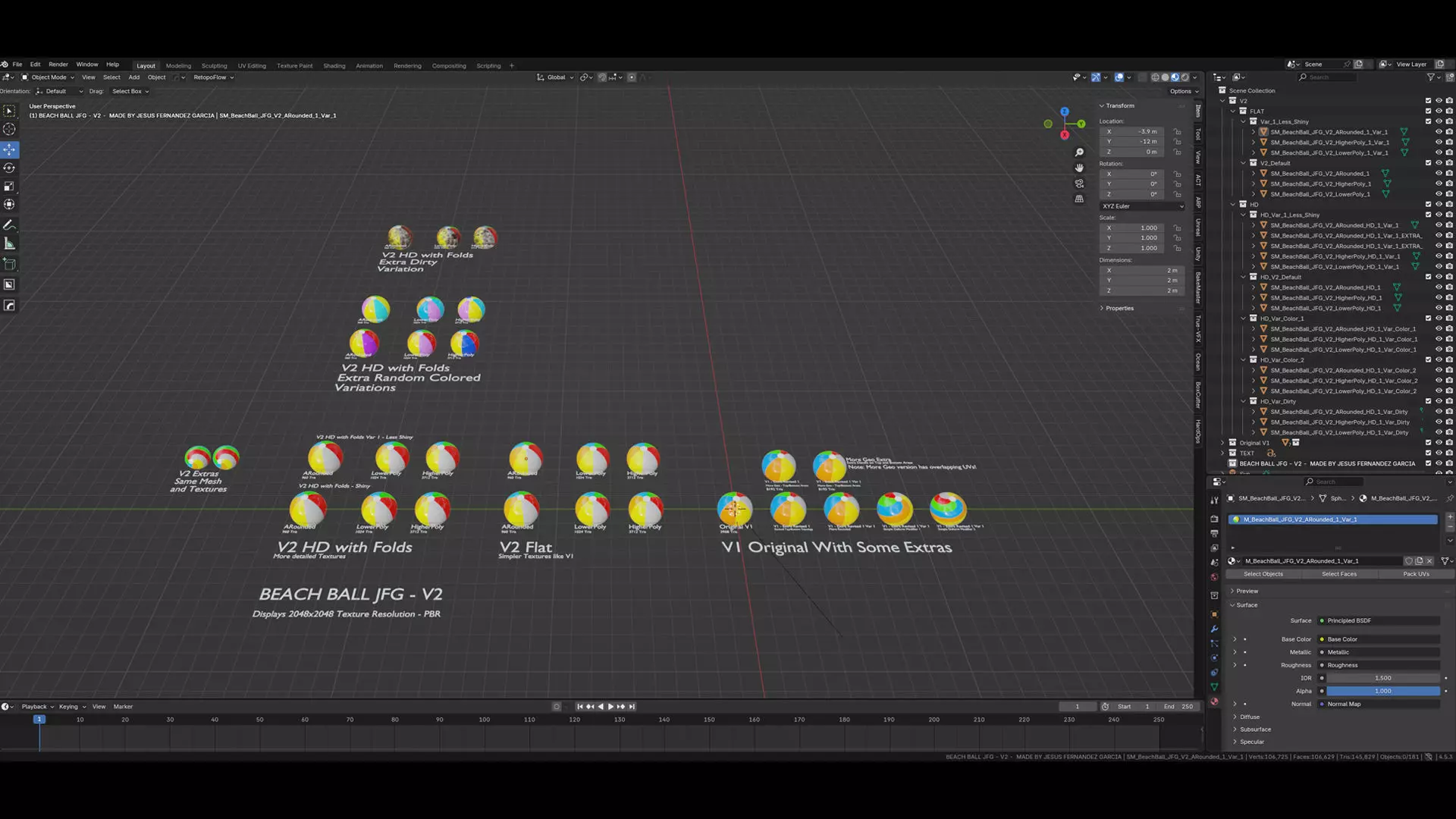1456x819 pixels.
Task: Toggle the FLAT collection exclude checkbox
Action: click(x=1428, y=111)
